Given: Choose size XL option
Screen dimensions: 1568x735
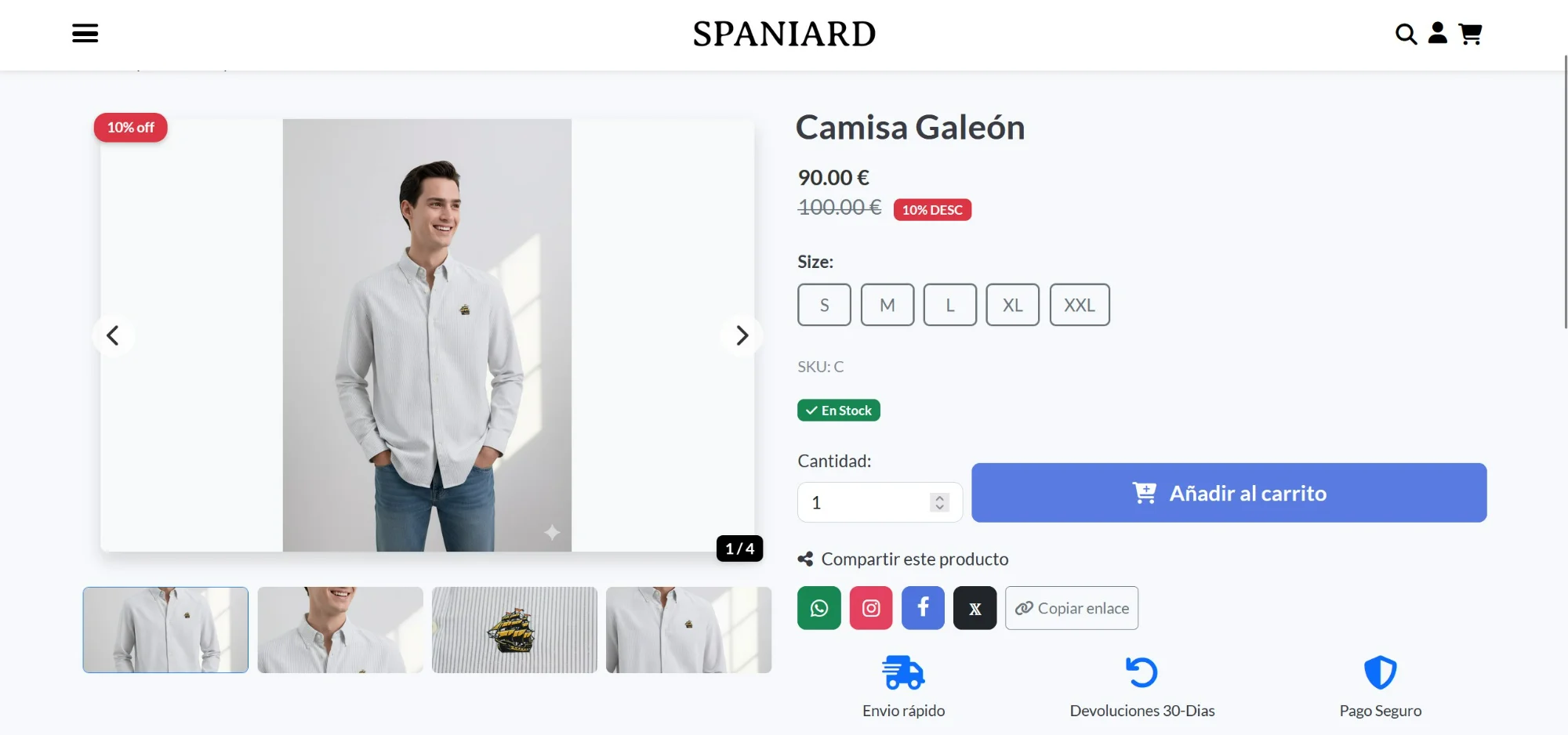Looking at the screenshot, I should (x=1013, y=305).
